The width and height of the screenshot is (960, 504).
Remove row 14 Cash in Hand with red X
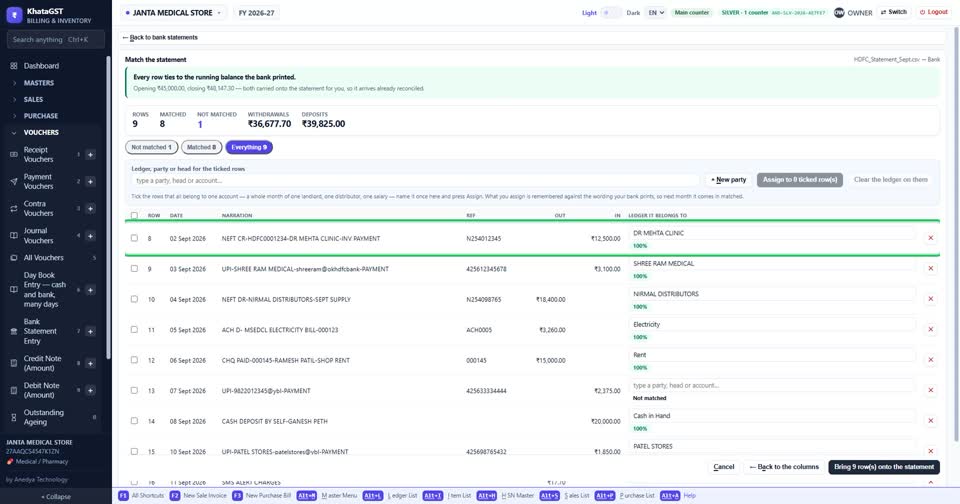931,421
